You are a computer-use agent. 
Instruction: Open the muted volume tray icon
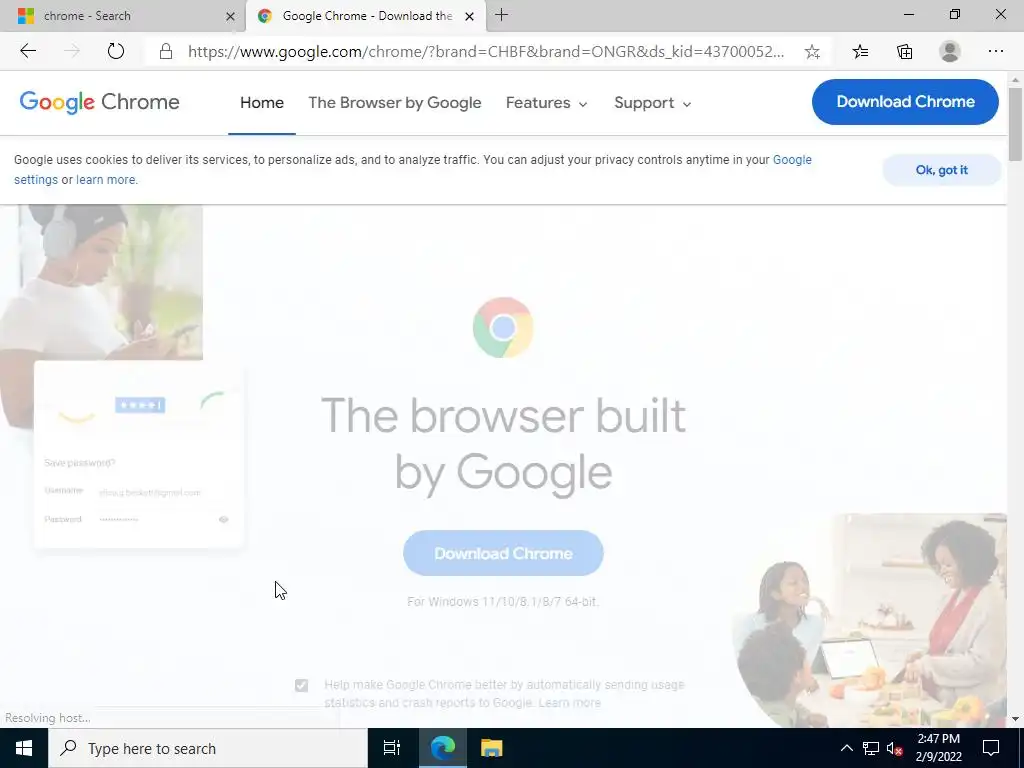[x=894, y=748]
